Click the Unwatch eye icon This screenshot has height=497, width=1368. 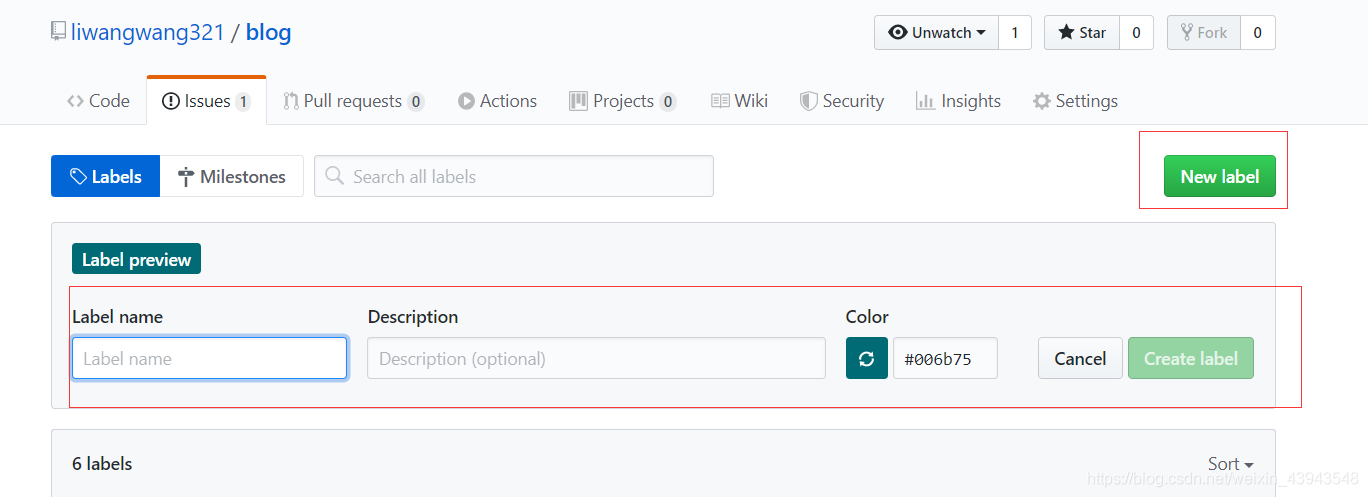click(898, 33)
